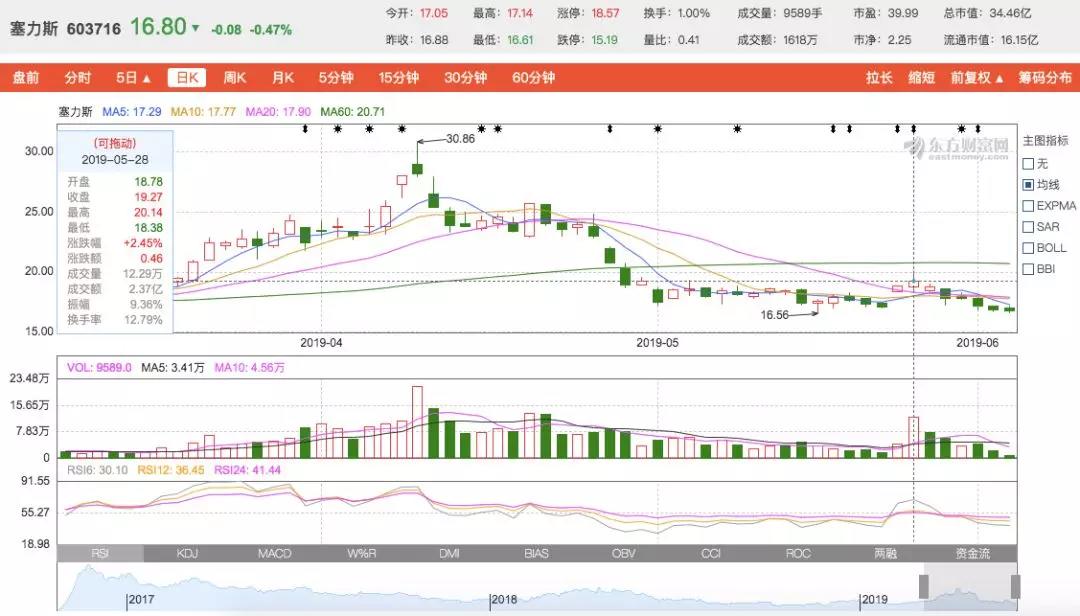
Task: Switch to 周K weekly chart
Action: (x=235, y=78)
